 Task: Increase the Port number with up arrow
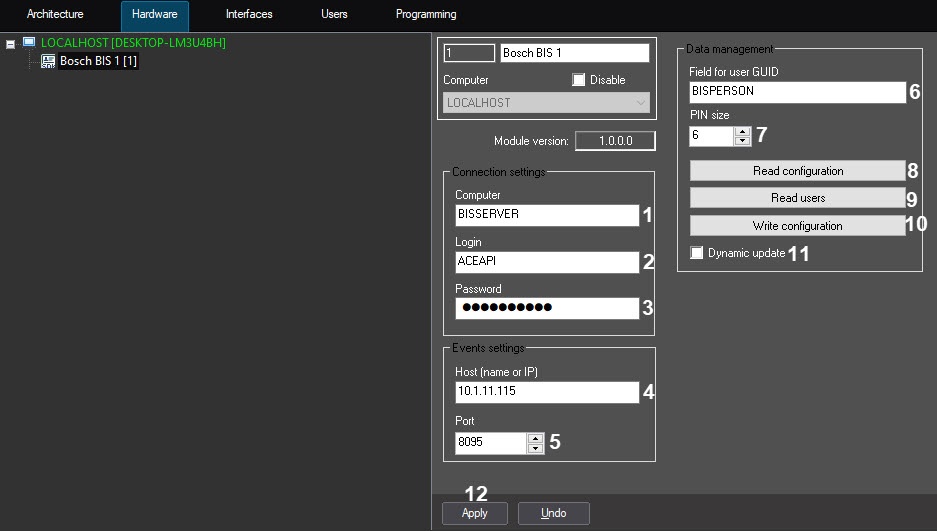535,437
